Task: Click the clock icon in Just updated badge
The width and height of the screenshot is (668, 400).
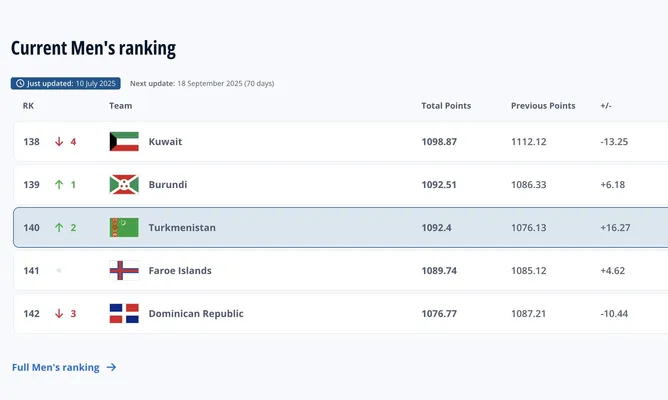Action: [x=20, y=83]
